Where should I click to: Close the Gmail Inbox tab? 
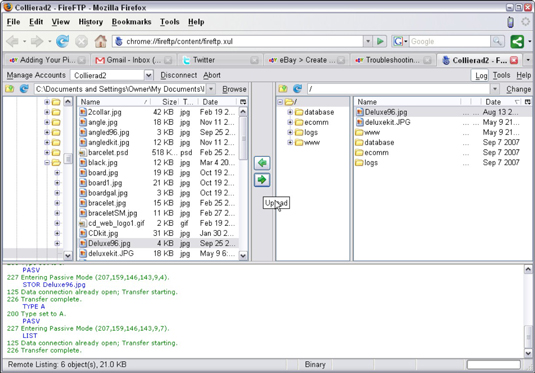pyautogui.click(x=168, y=60)
